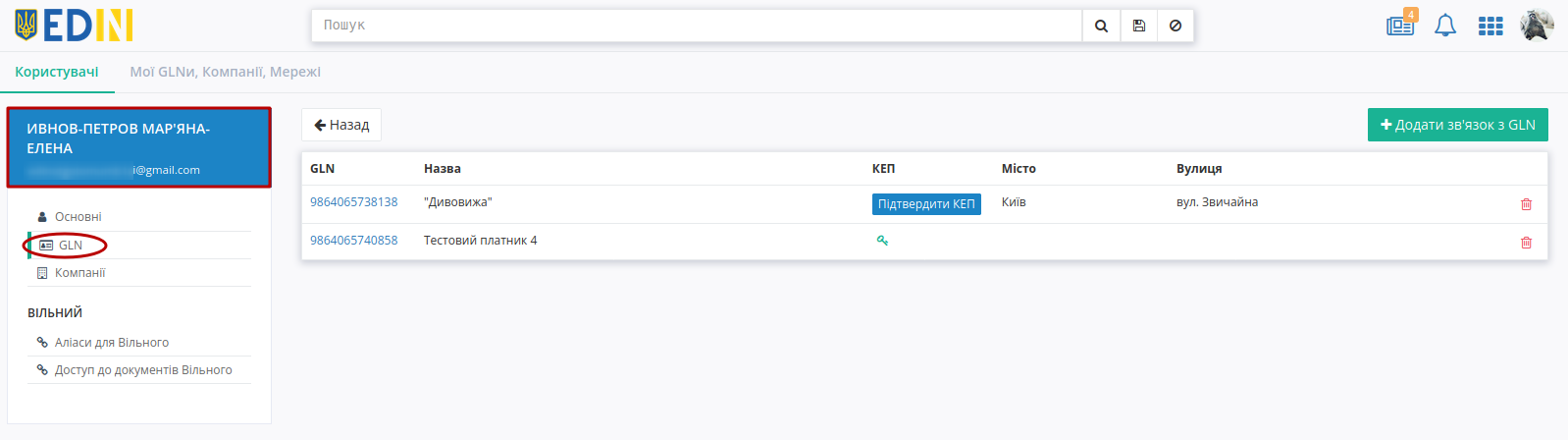
Task: Delete the "Дивовижа" GLN row
Action: pos(1526,204)
